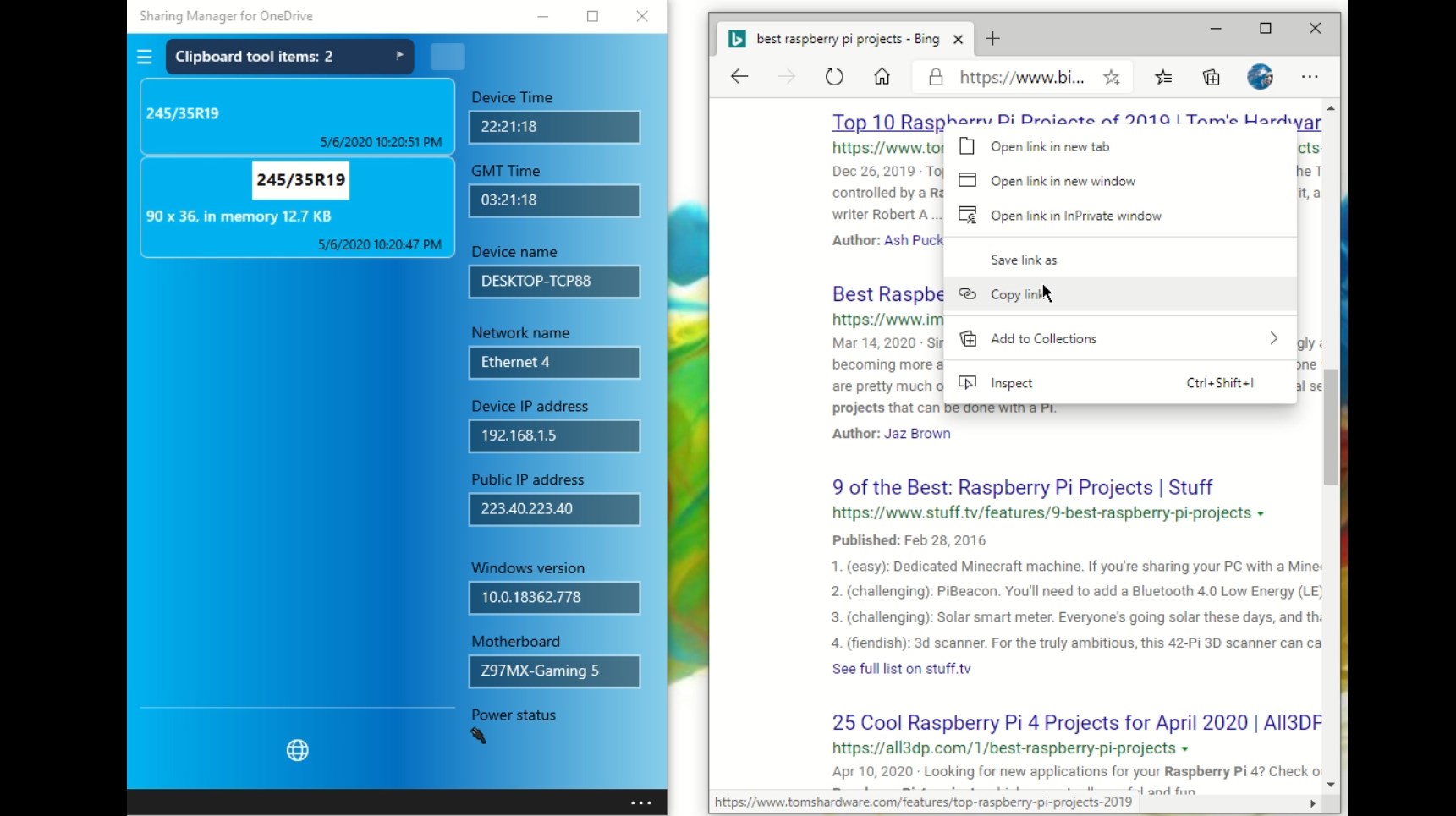Click the blank button beside the Clipboard header

click(448, 57)
